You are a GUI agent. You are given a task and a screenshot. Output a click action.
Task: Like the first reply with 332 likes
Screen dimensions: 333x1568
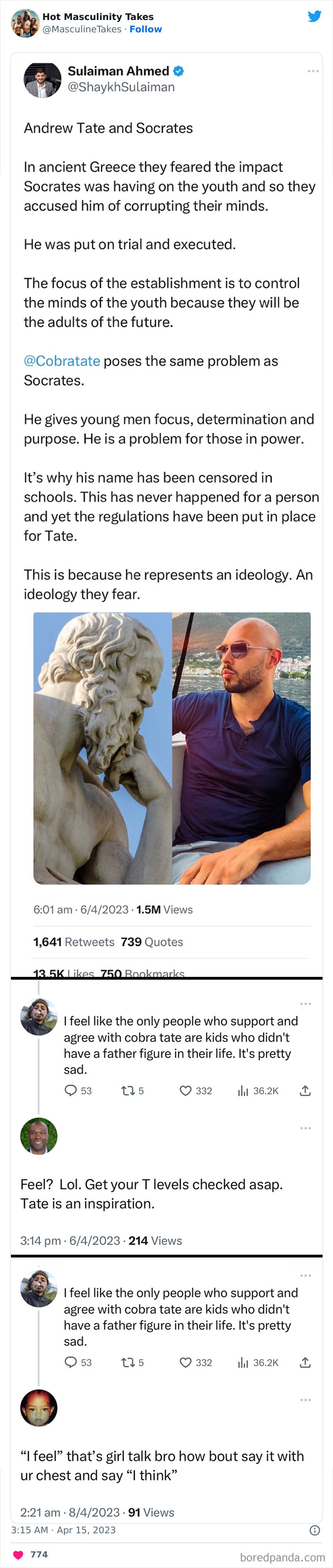(186, 1090)
